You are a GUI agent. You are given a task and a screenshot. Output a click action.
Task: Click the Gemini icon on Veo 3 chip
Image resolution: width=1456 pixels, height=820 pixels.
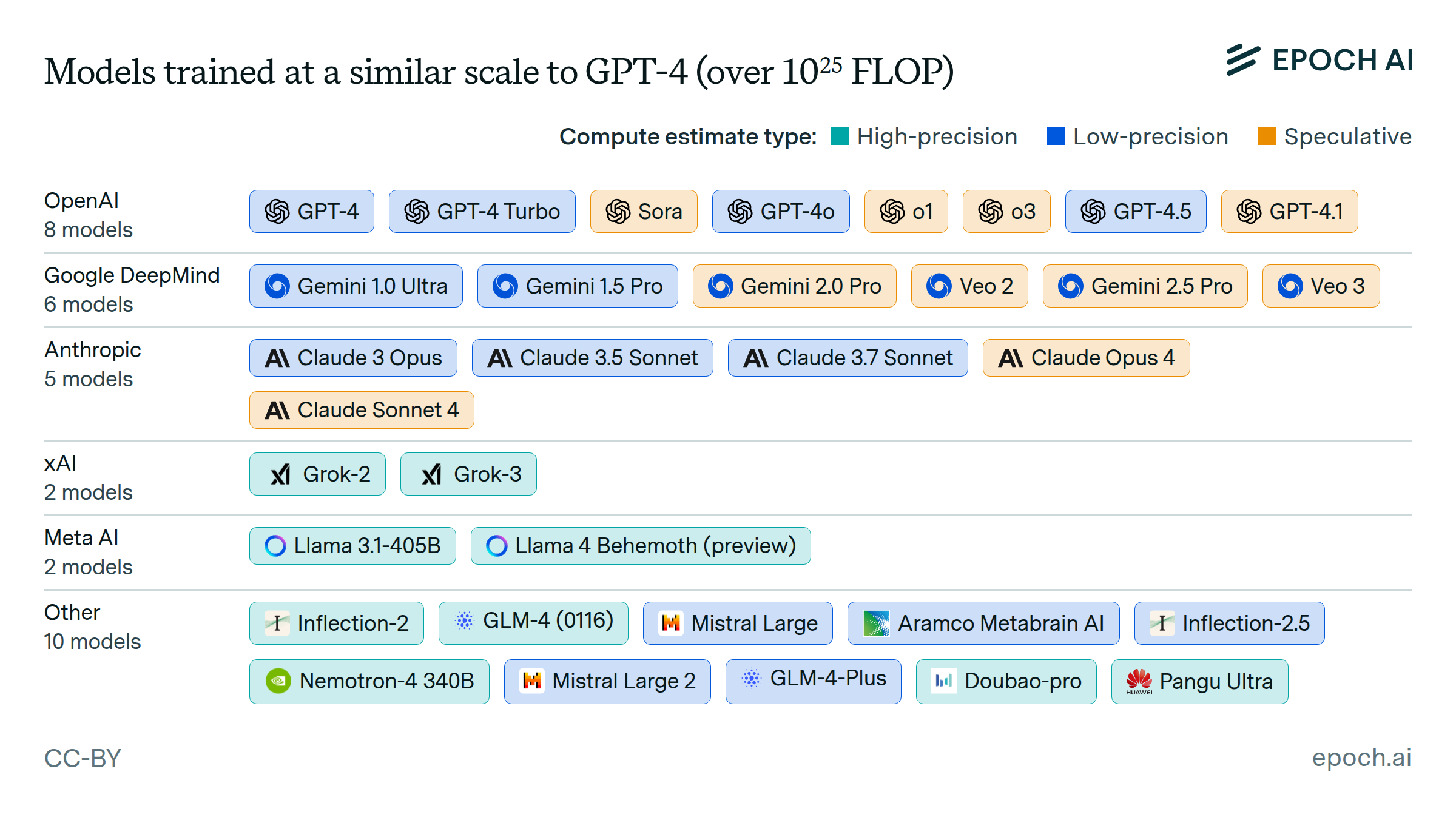pos(1290,286)
